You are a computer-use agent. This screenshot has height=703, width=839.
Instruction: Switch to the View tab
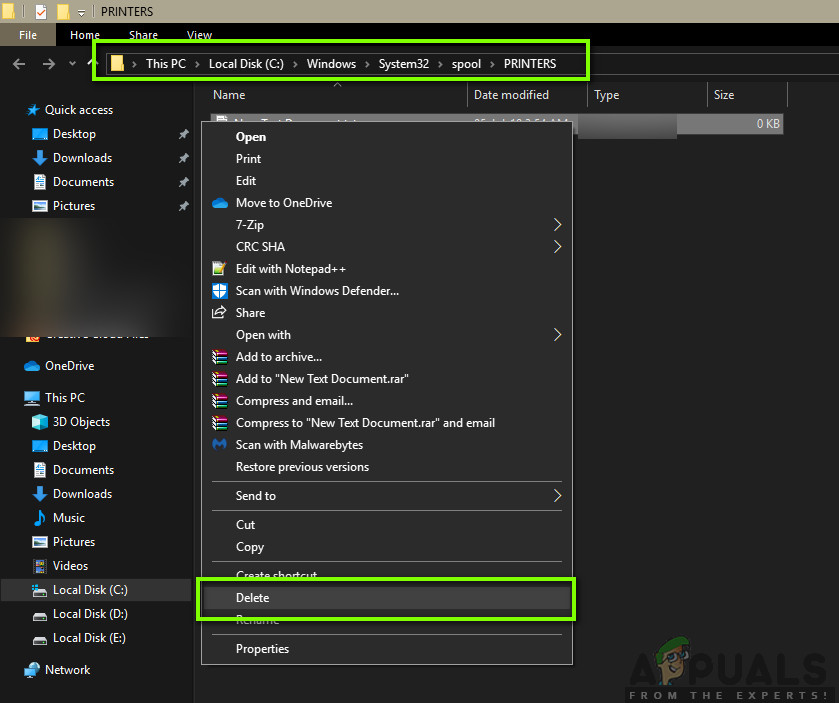198,34
